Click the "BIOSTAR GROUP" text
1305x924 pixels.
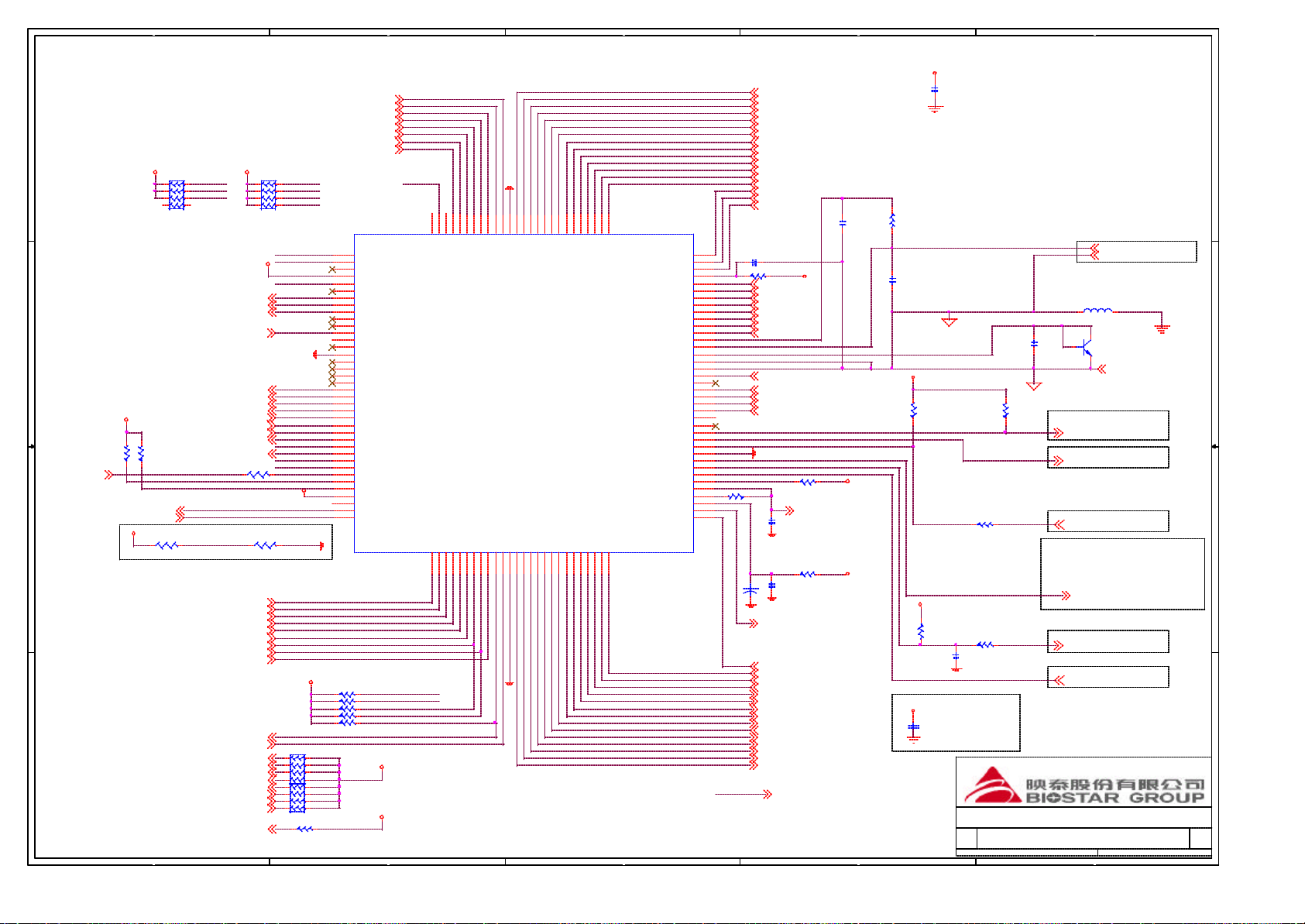1115,798
